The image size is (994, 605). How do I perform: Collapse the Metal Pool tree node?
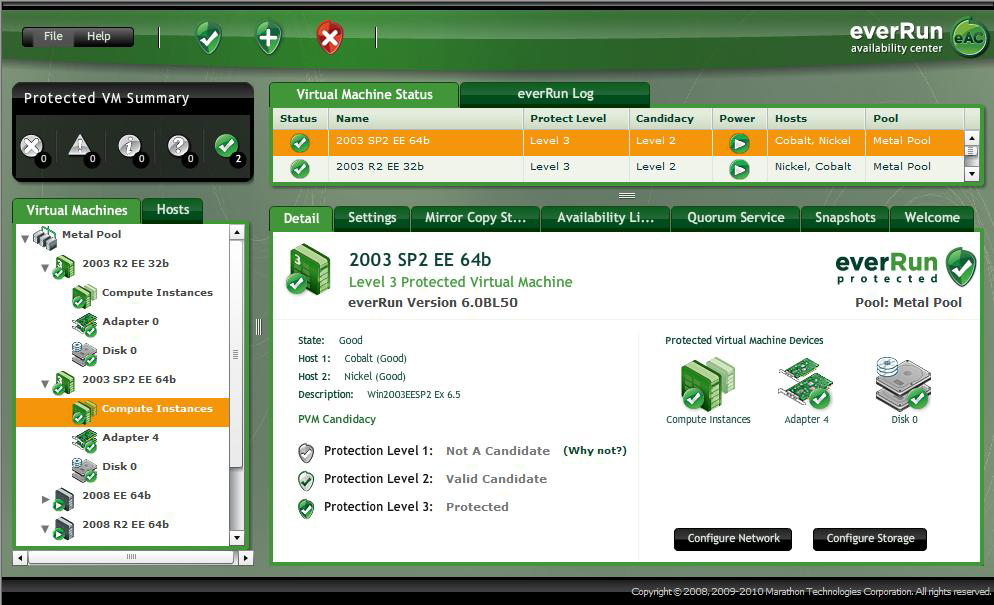[25, 238]
